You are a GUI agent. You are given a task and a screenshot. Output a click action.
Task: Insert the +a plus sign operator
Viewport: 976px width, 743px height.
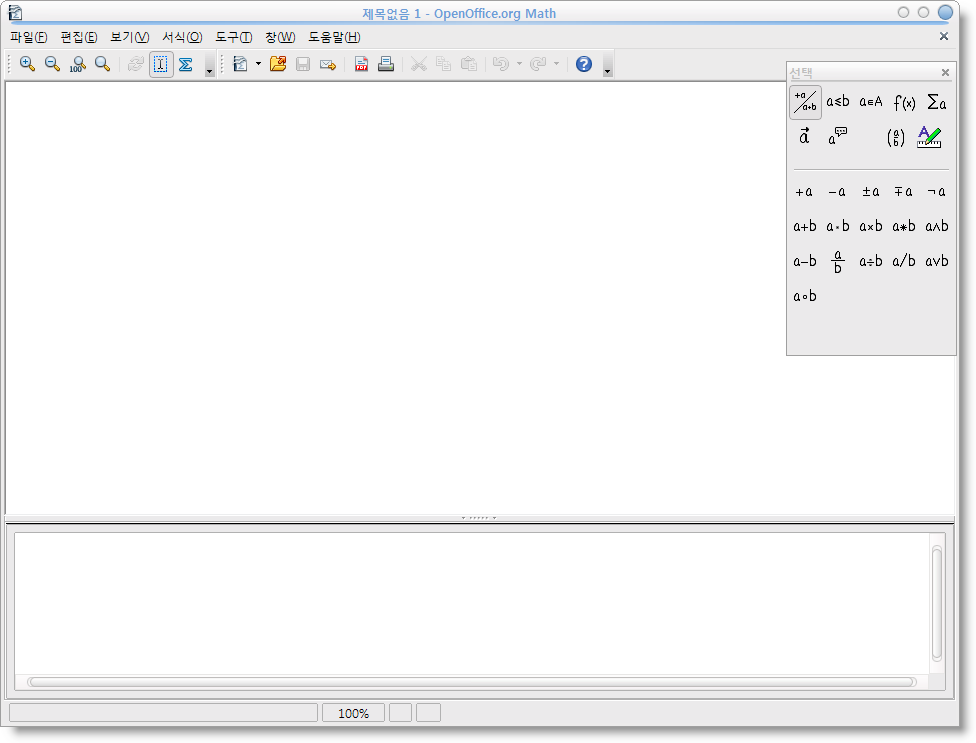pos(804,192)
